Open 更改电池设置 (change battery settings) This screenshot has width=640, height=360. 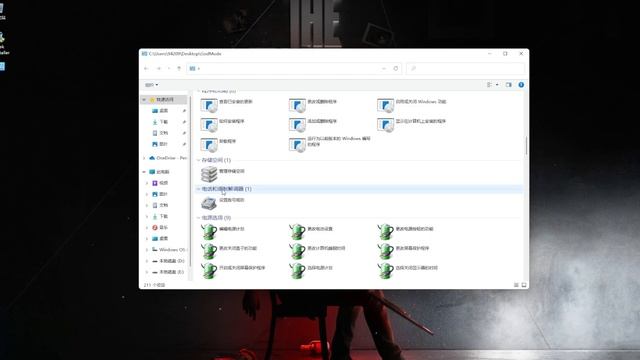[x=311, y=231]
